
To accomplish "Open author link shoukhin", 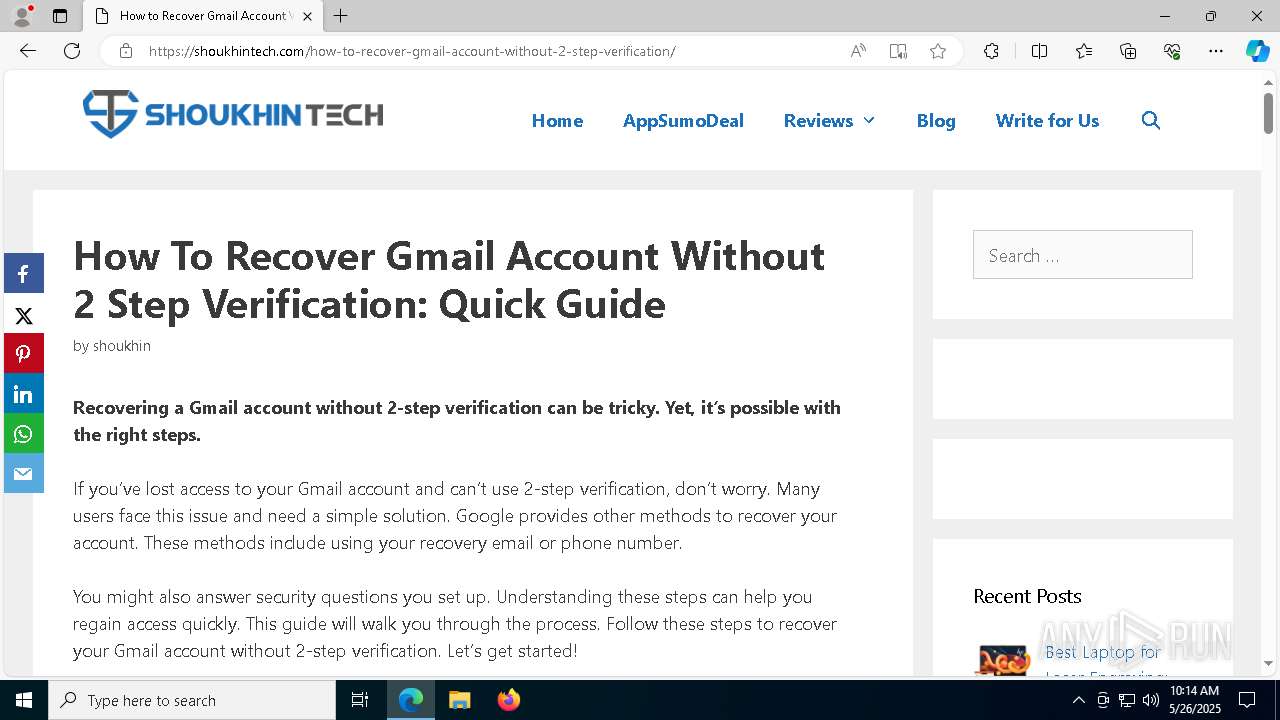I will [122, 346].
